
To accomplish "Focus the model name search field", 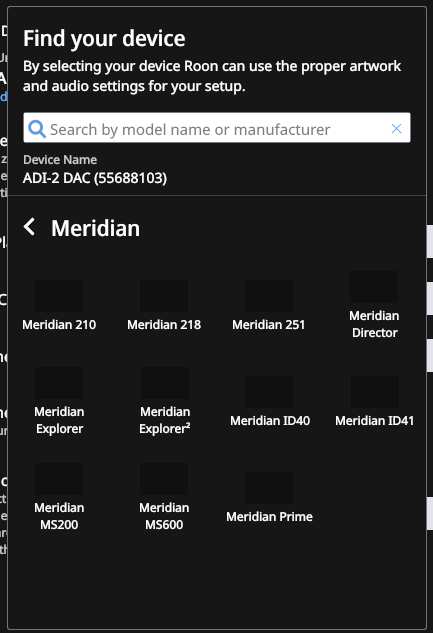I will 217,128.
